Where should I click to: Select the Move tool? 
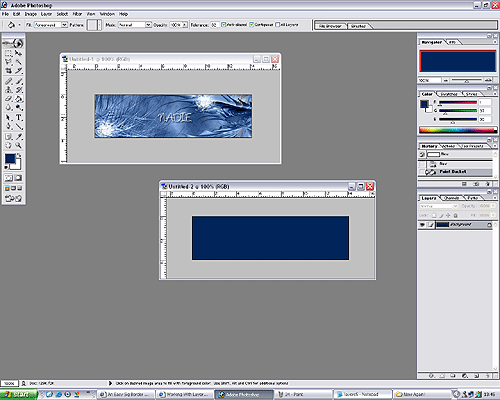pos(19,53)
